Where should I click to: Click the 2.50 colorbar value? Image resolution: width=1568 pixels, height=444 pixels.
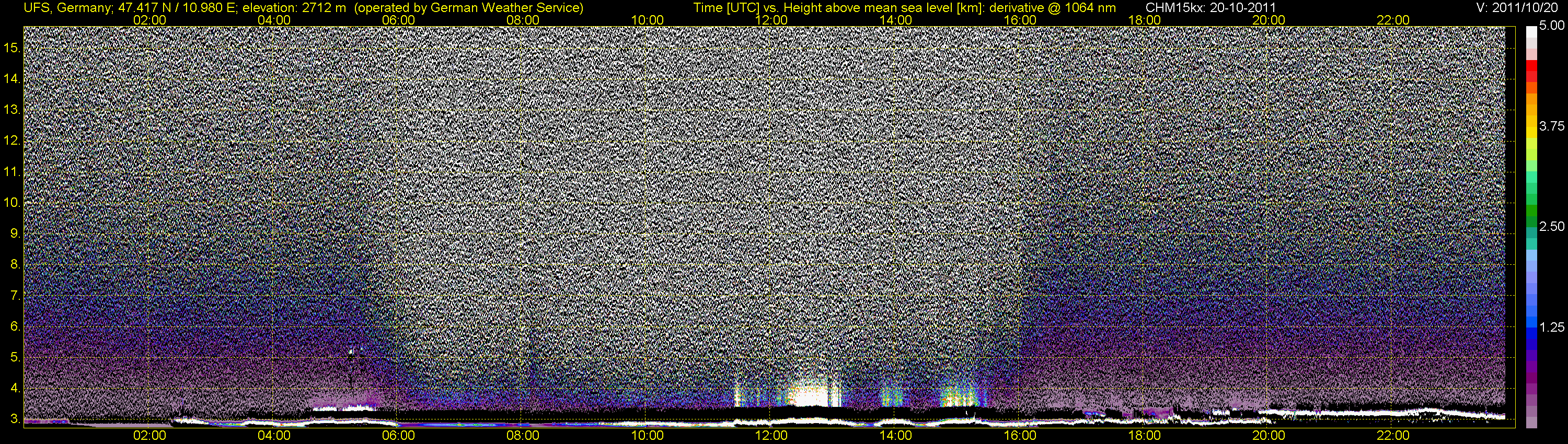coord(1552,227)
